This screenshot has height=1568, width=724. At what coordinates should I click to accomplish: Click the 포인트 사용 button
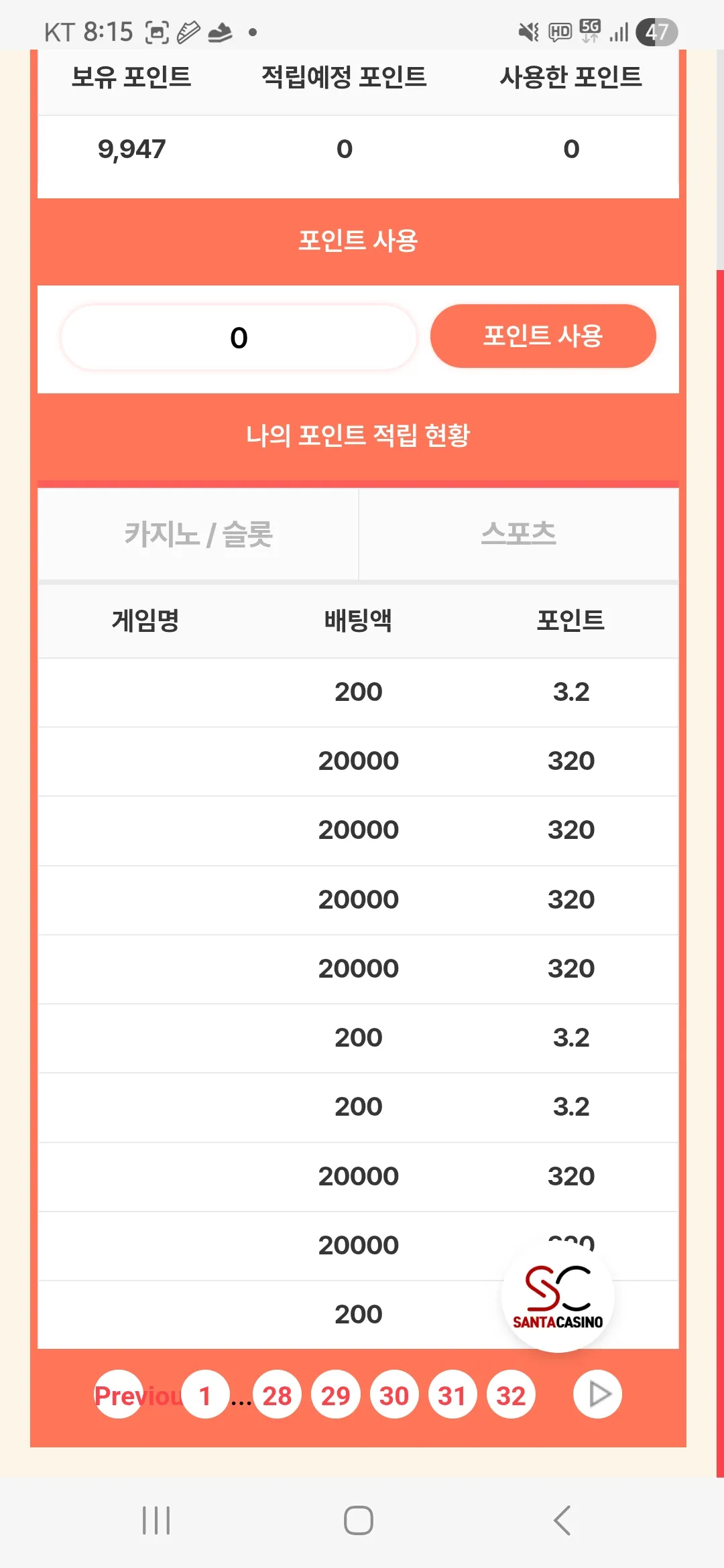tap(543, 336)
